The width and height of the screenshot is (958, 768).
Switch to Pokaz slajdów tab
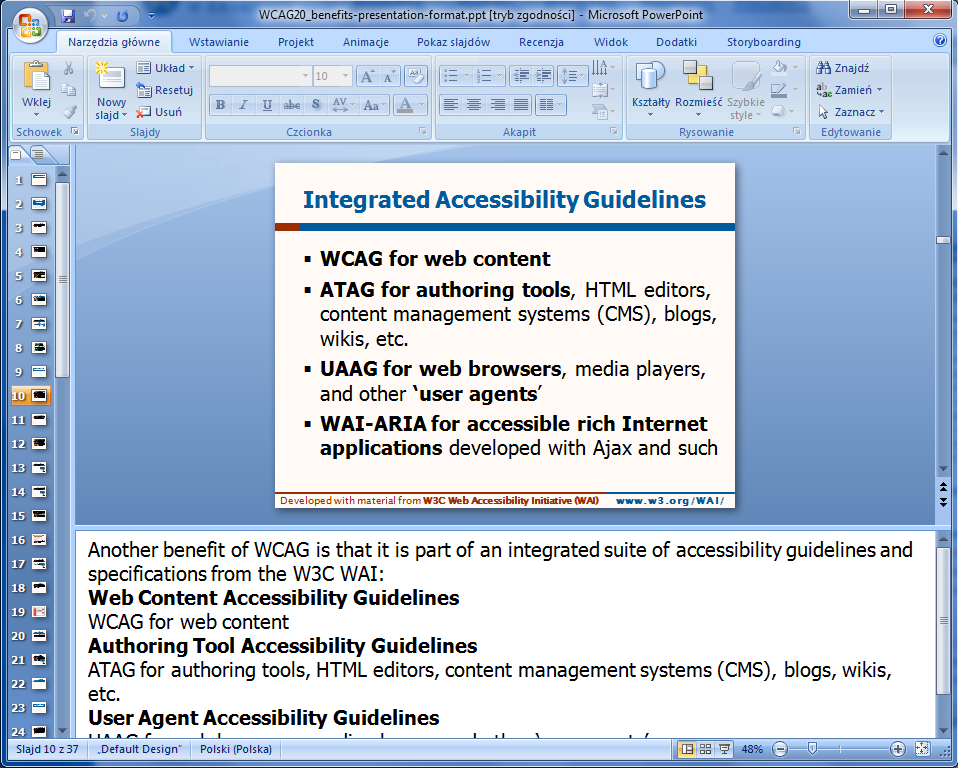click(453, 42)
